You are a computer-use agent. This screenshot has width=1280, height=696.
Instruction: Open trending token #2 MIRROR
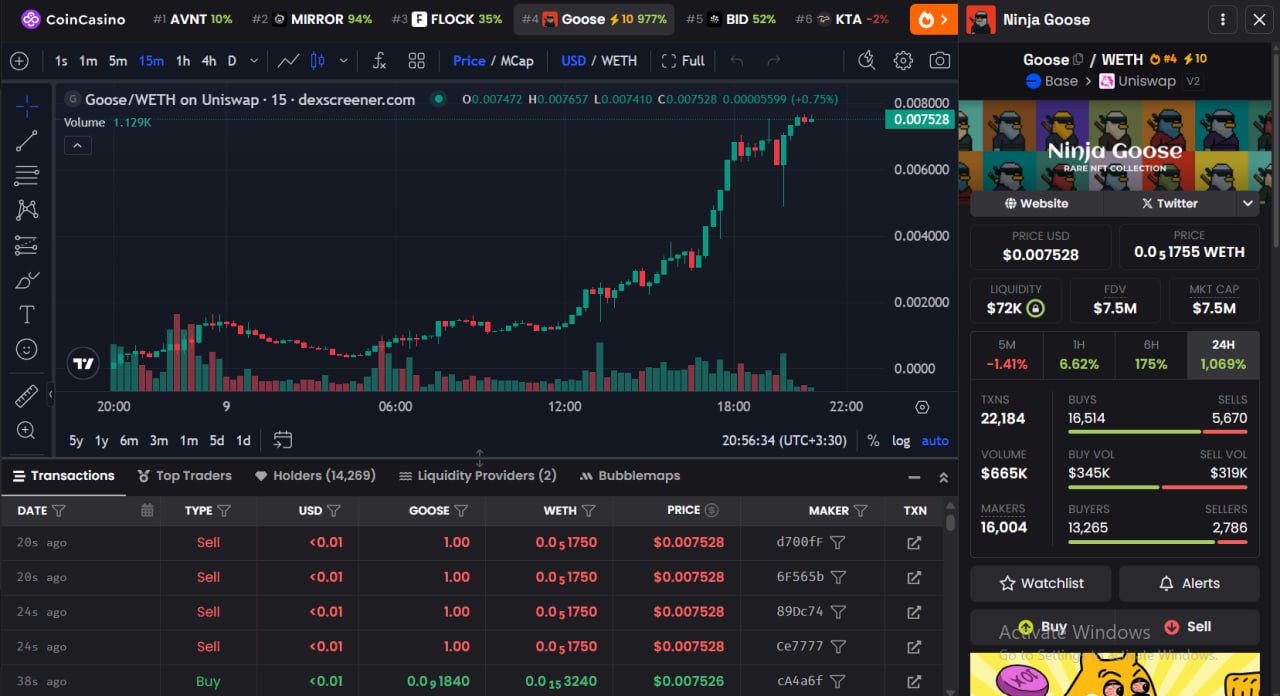pyautogui.click(x=312, y=19)
